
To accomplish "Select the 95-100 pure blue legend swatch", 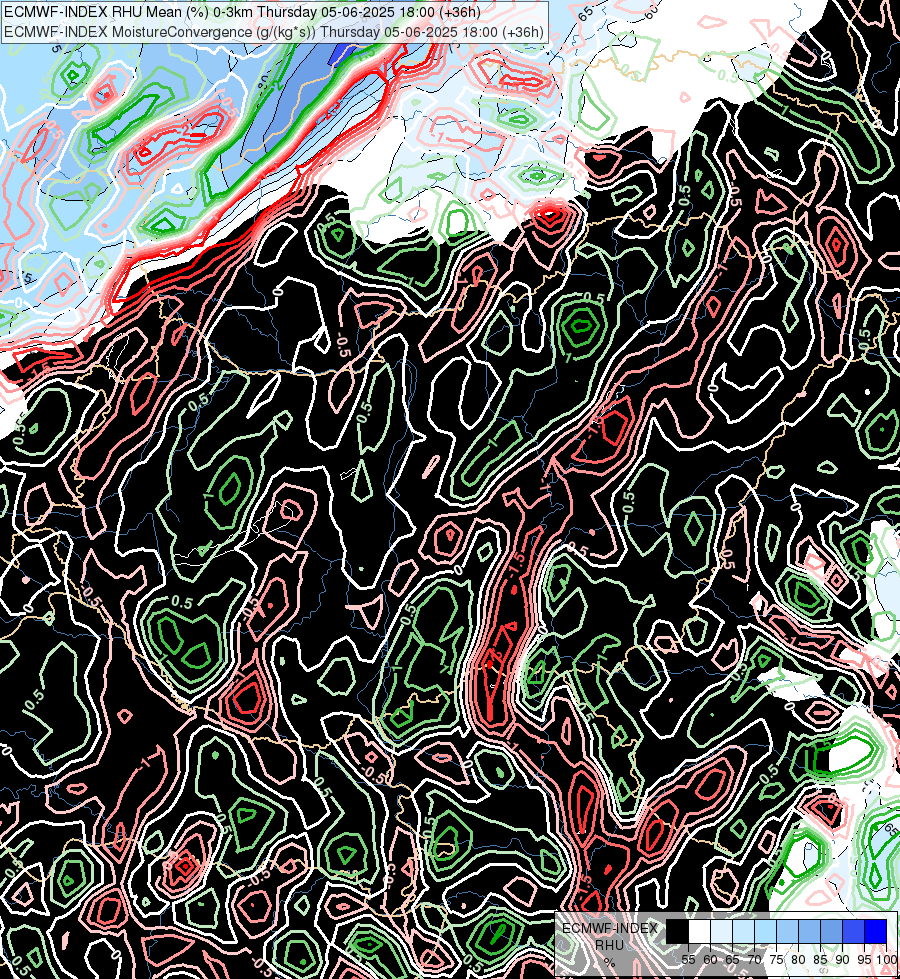I will pyautogui.click(x=875, y=931).
